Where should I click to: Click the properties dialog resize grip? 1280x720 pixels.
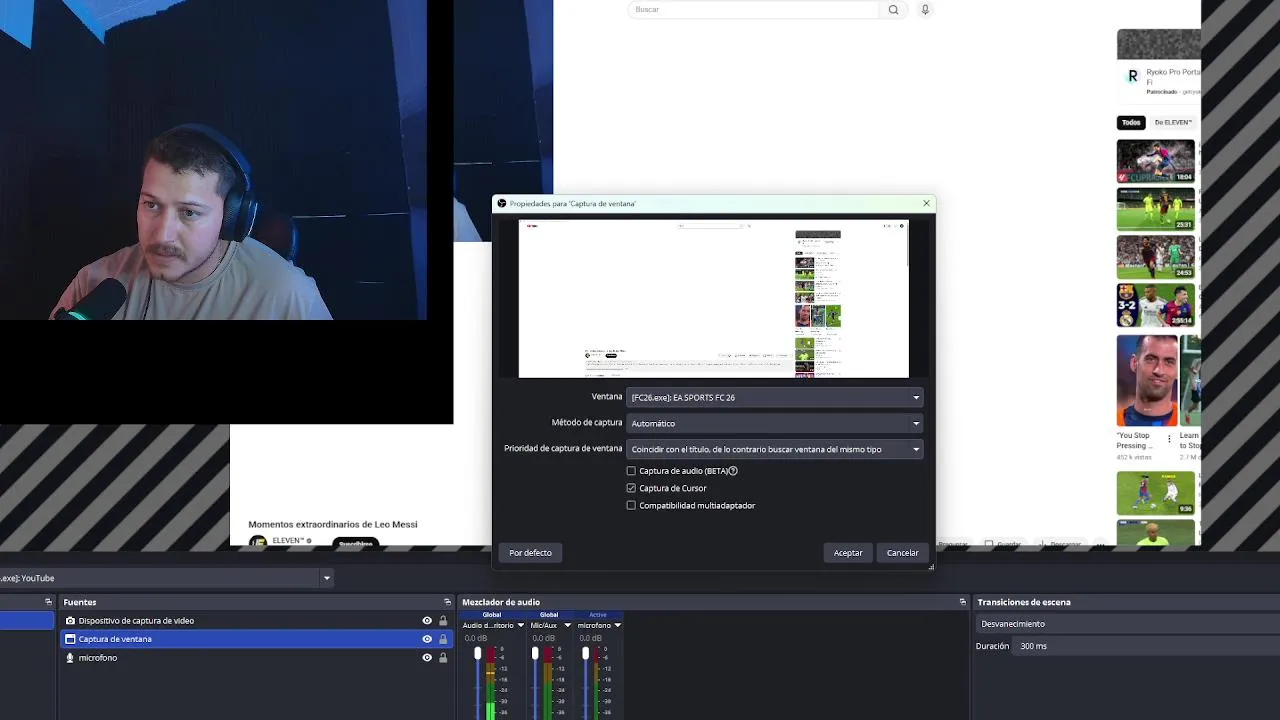pos(931,567)
